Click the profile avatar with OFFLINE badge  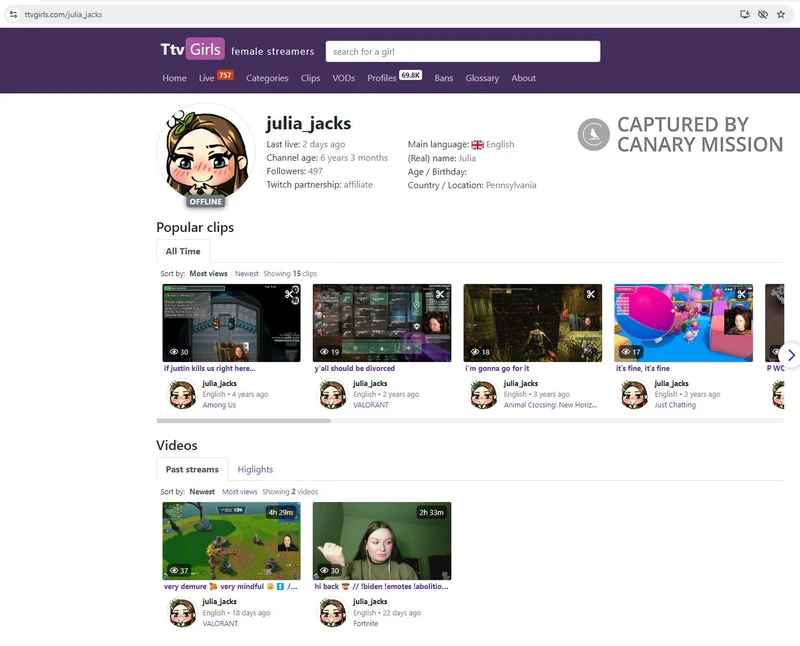point(206,155)
